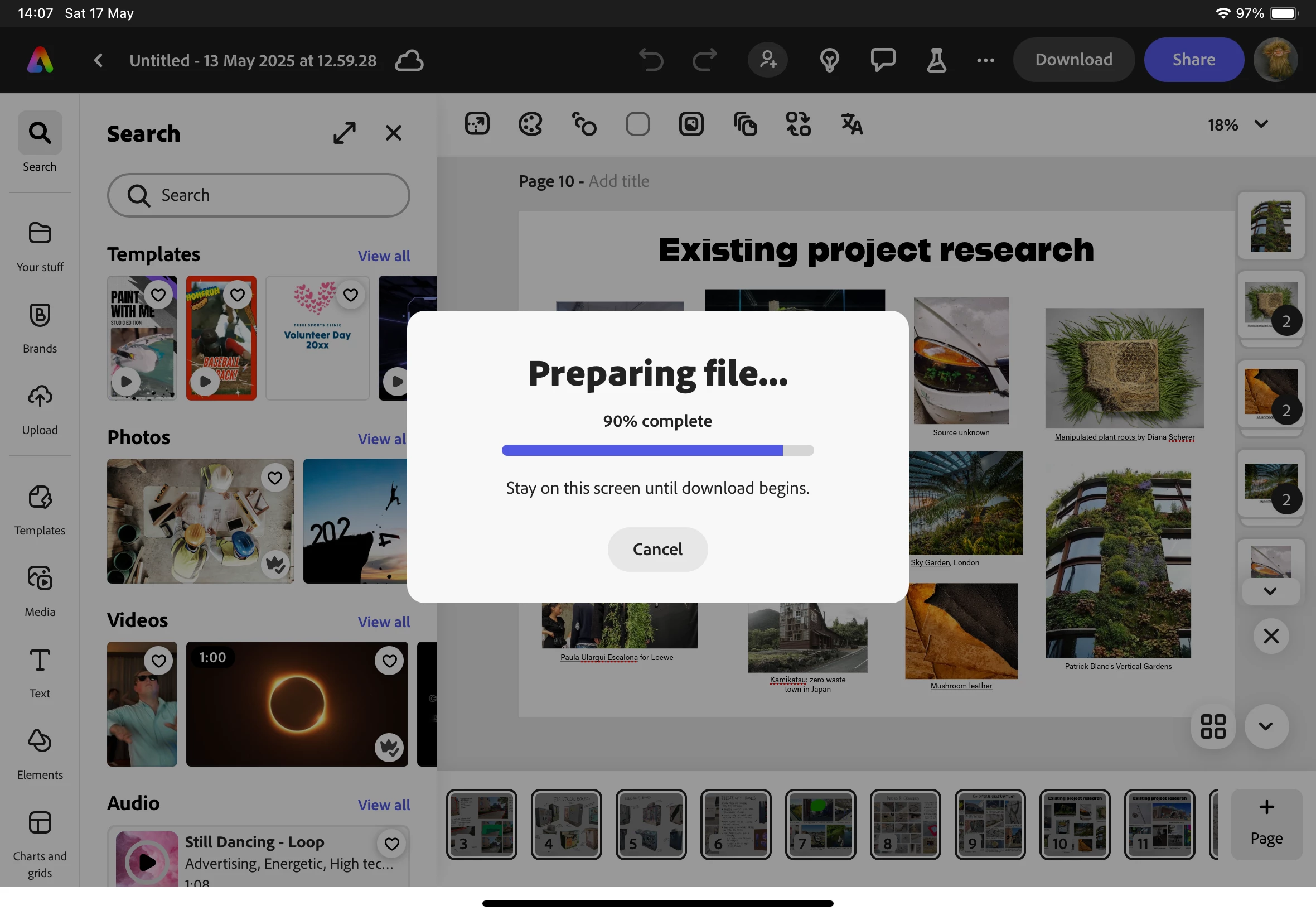Image resolution: width=1316 pixels, height=915 pixels.
Task: Expand the Search panel with arrows icon
Action: (344, 133)
